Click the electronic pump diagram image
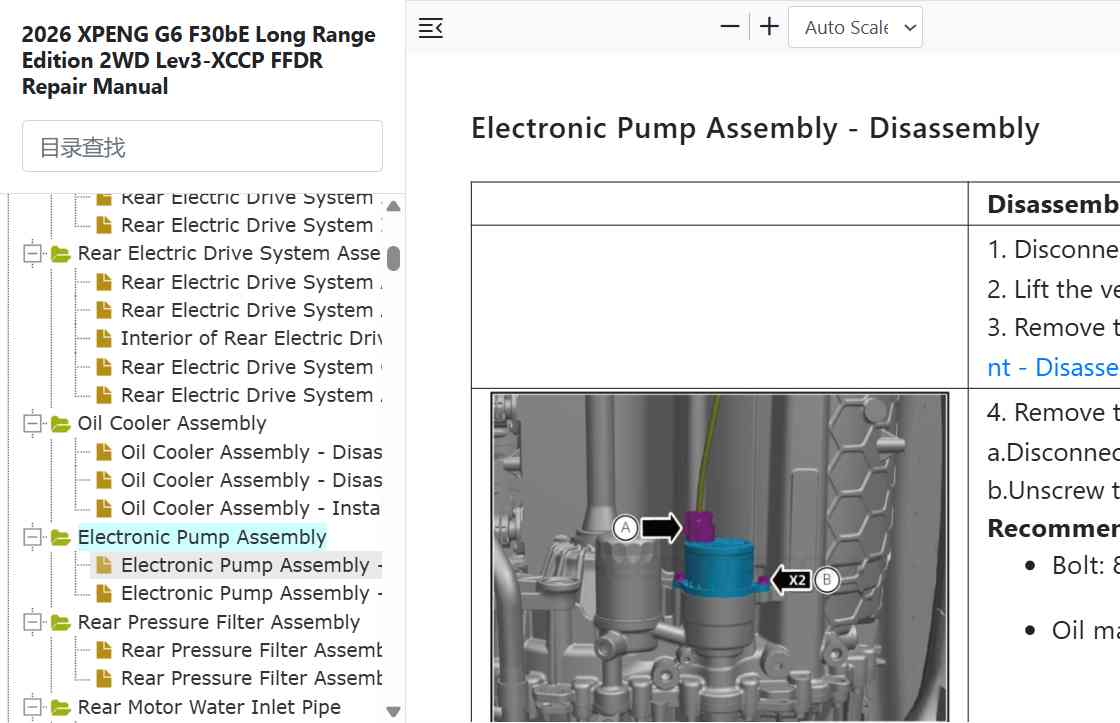This screenshot has height=723, width=1120. 720,557
